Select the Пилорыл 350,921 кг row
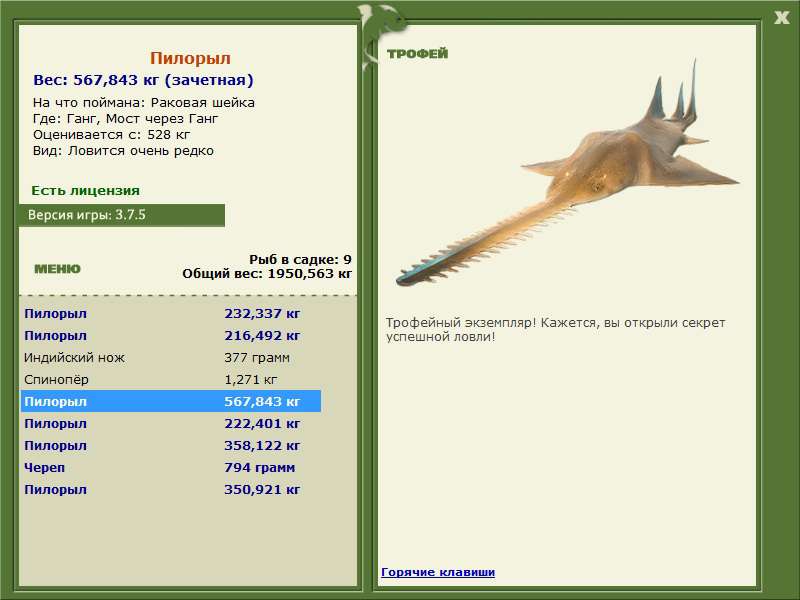Image resolution: width=800 pixels, height=600 pixels. (171, 489)
